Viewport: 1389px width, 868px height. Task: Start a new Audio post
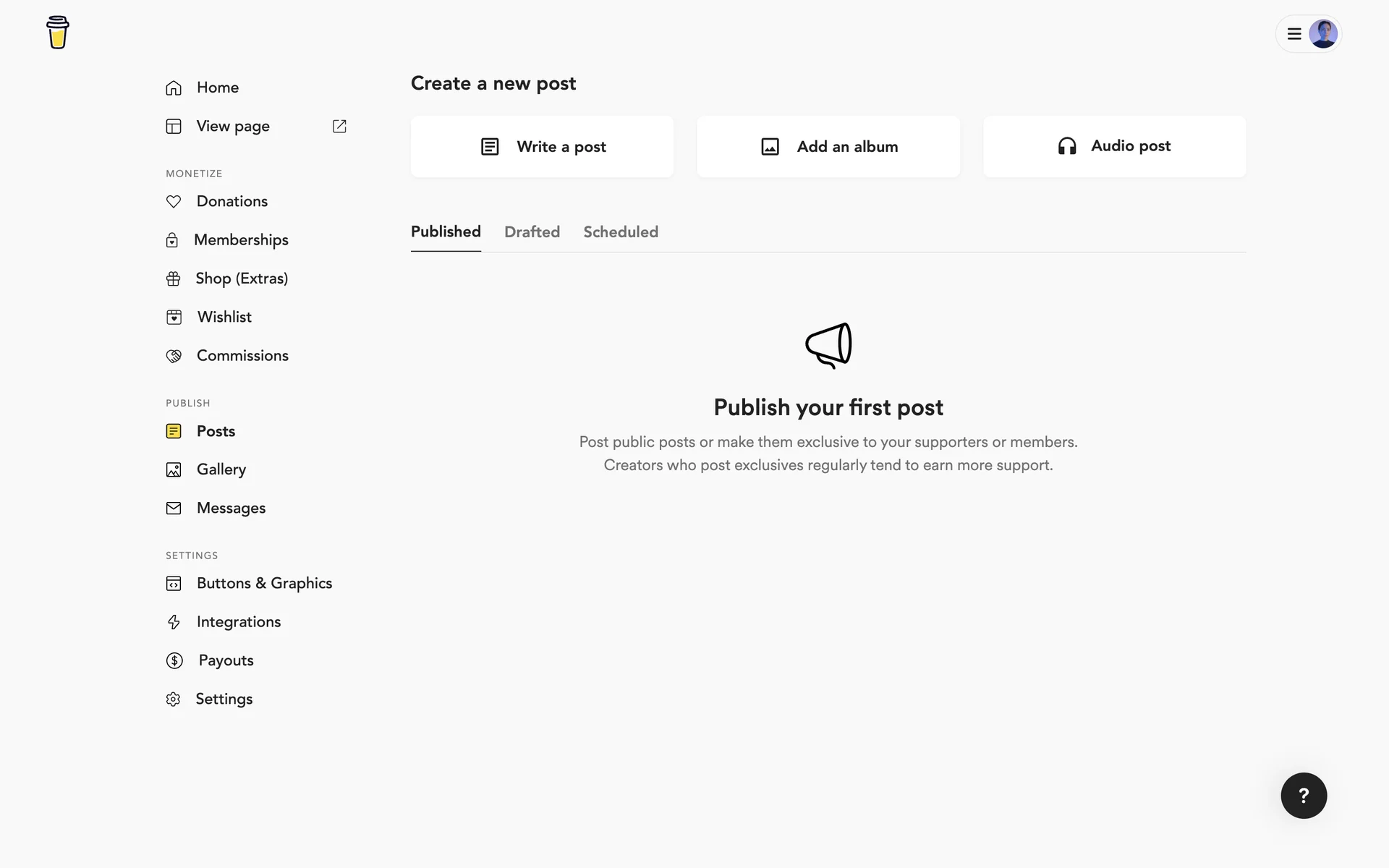[1114, 147]
